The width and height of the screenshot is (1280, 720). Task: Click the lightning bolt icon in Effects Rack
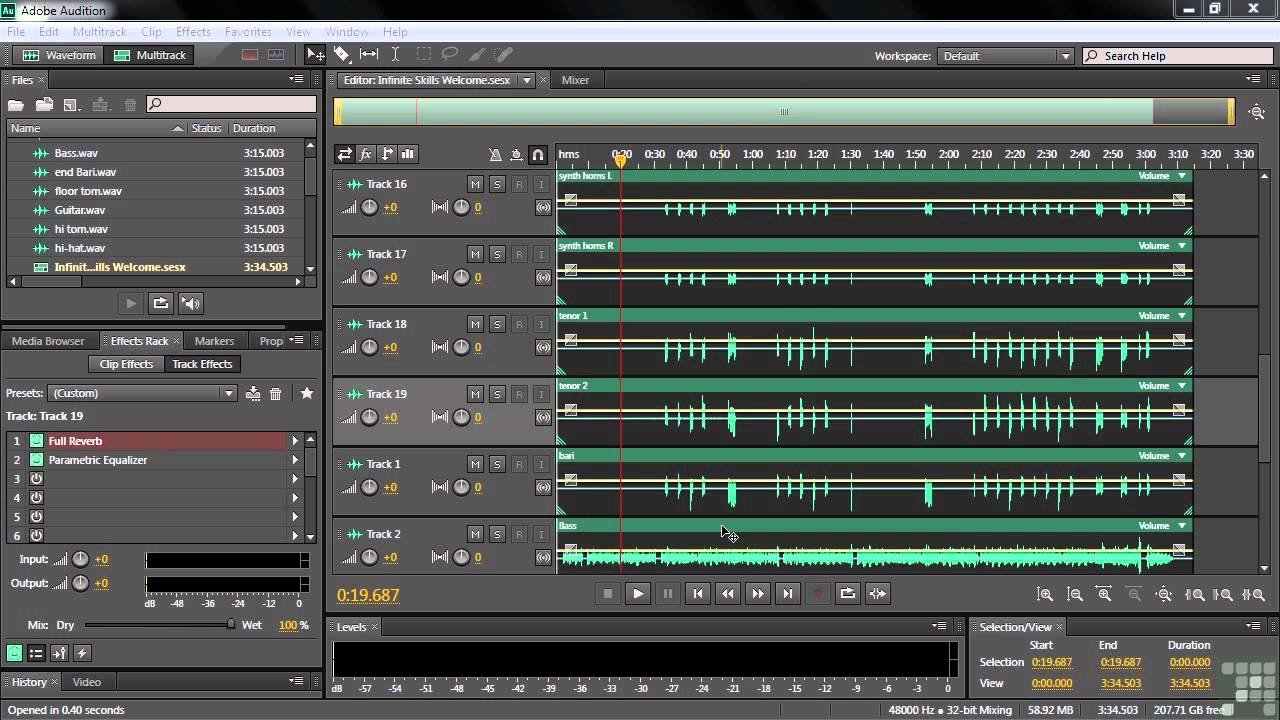tap(82, 653)
